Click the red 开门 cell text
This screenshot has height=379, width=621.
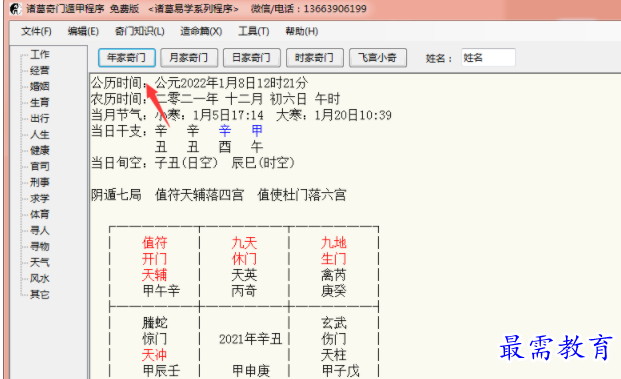coord(155,259)
